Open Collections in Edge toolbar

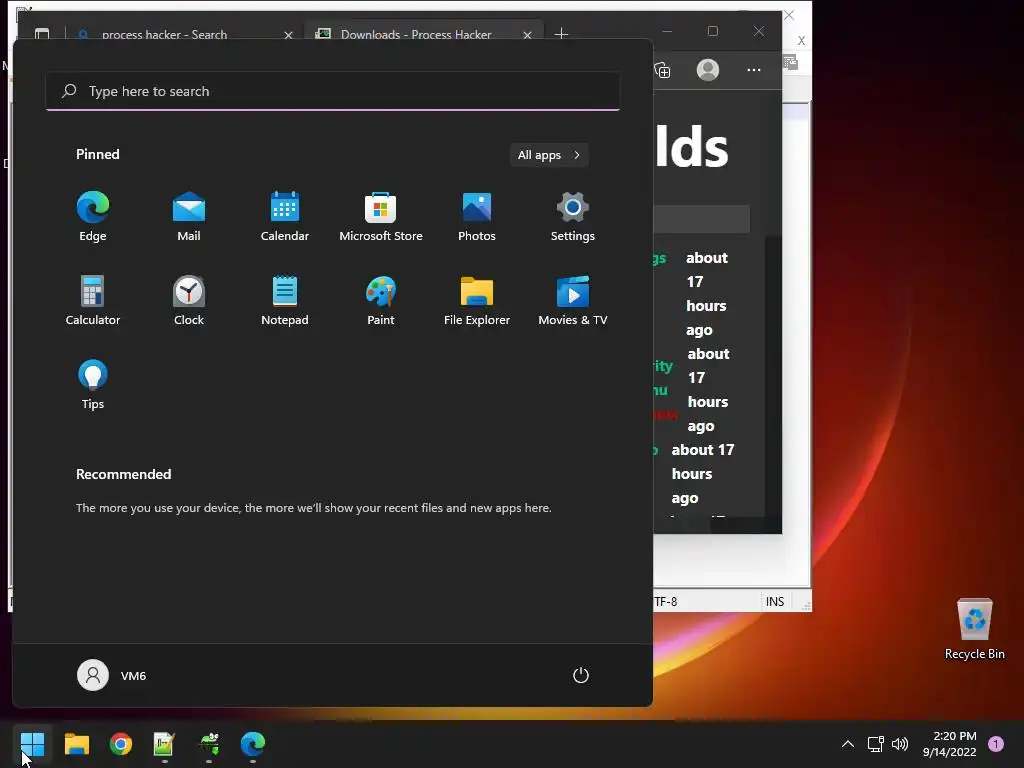tap(662, 70)
